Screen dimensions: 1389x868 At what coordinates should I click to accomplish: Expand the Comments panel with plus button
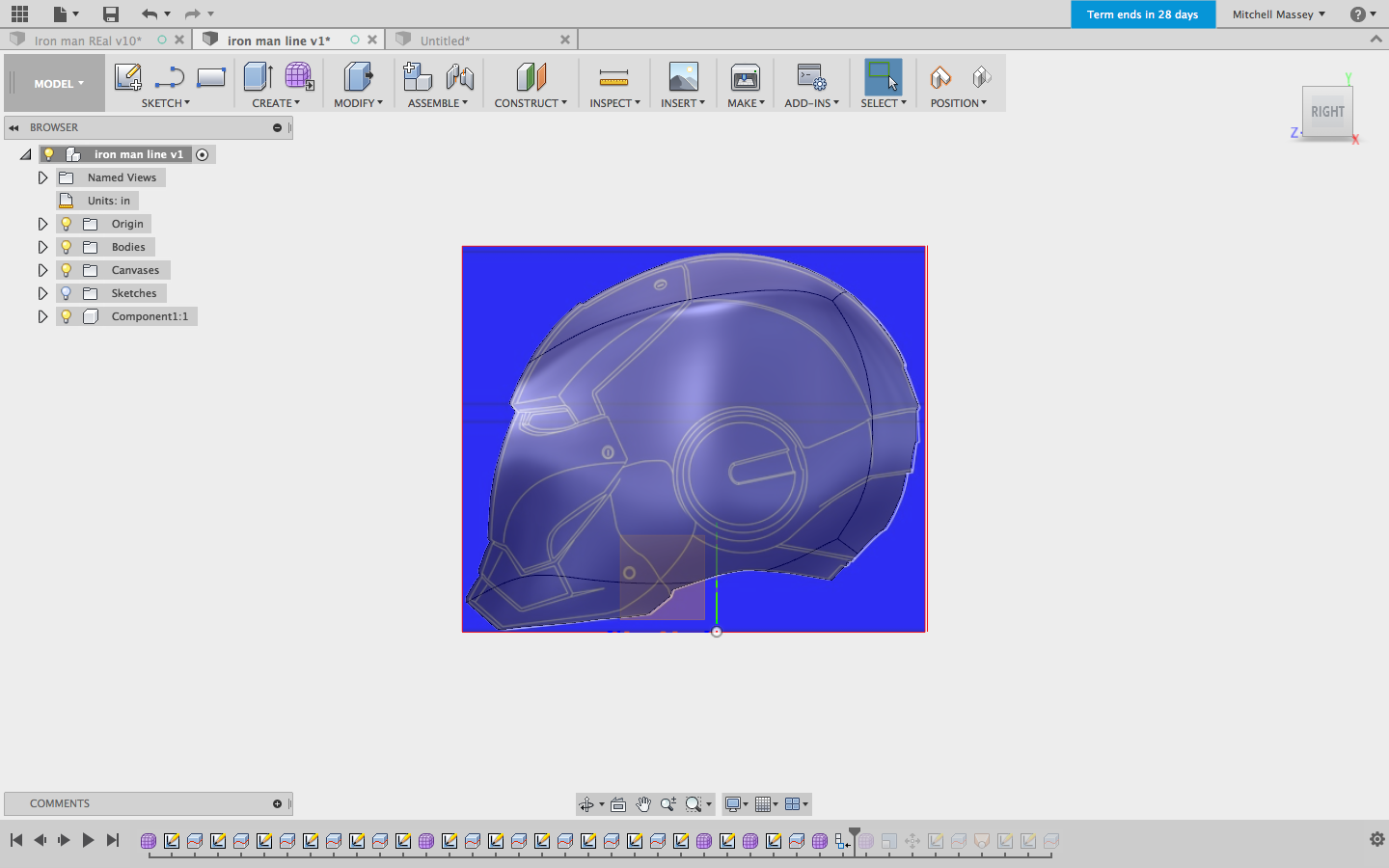pyautogui.click(x=277, y=803)
